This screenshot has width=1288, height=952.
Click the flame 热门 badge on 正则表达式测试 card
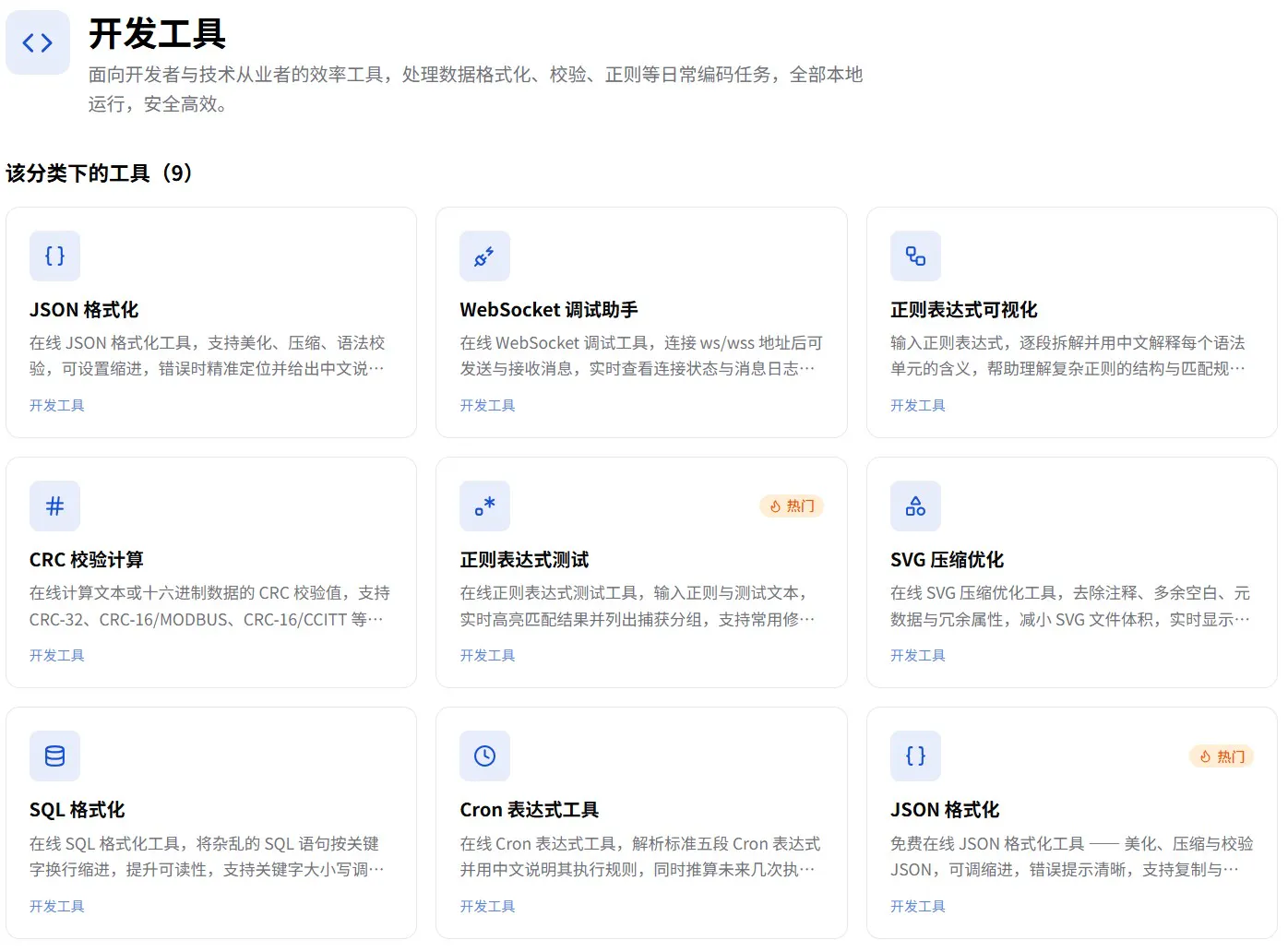792,506
